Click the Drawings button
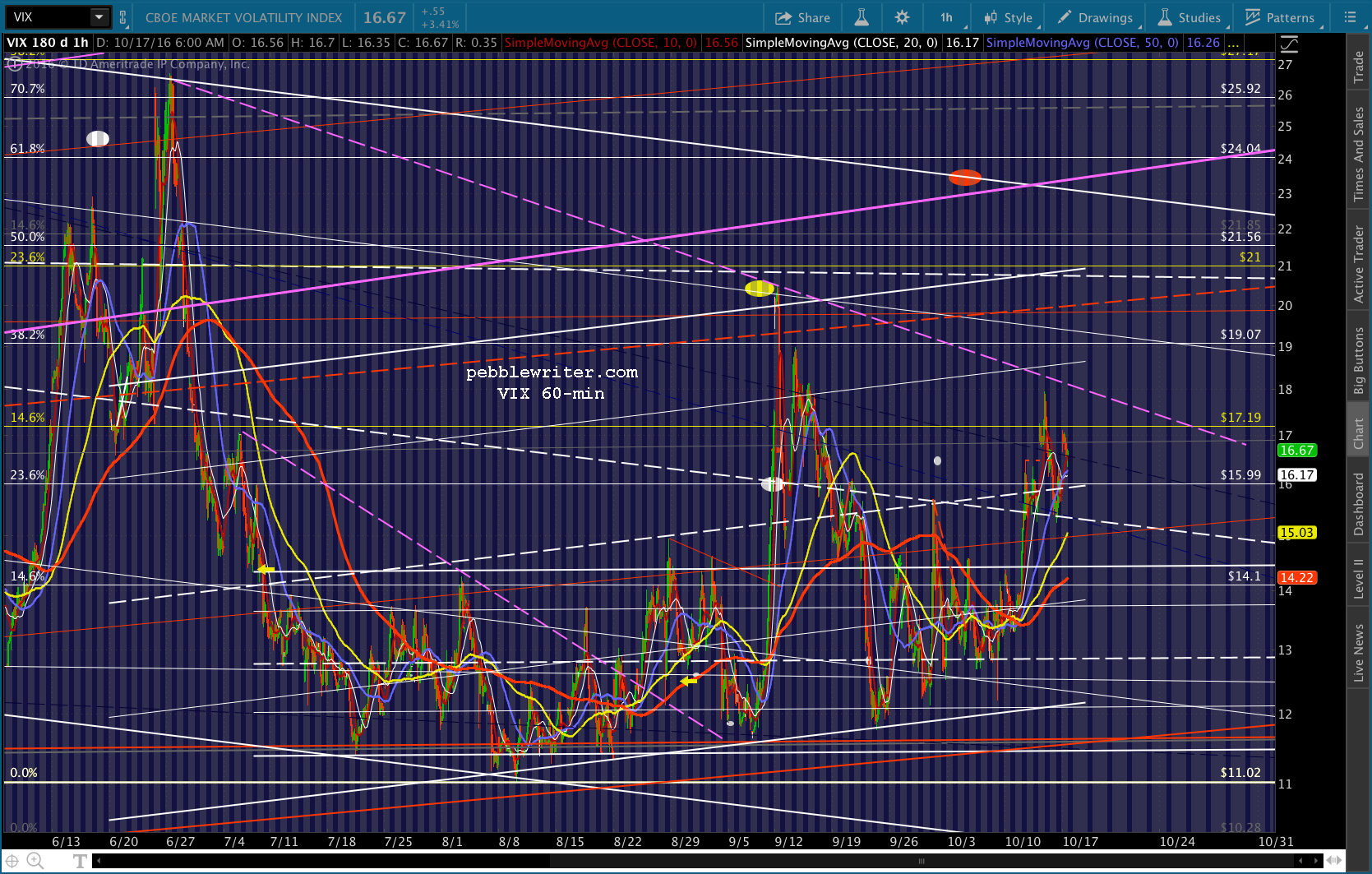 pos(1095,17)
